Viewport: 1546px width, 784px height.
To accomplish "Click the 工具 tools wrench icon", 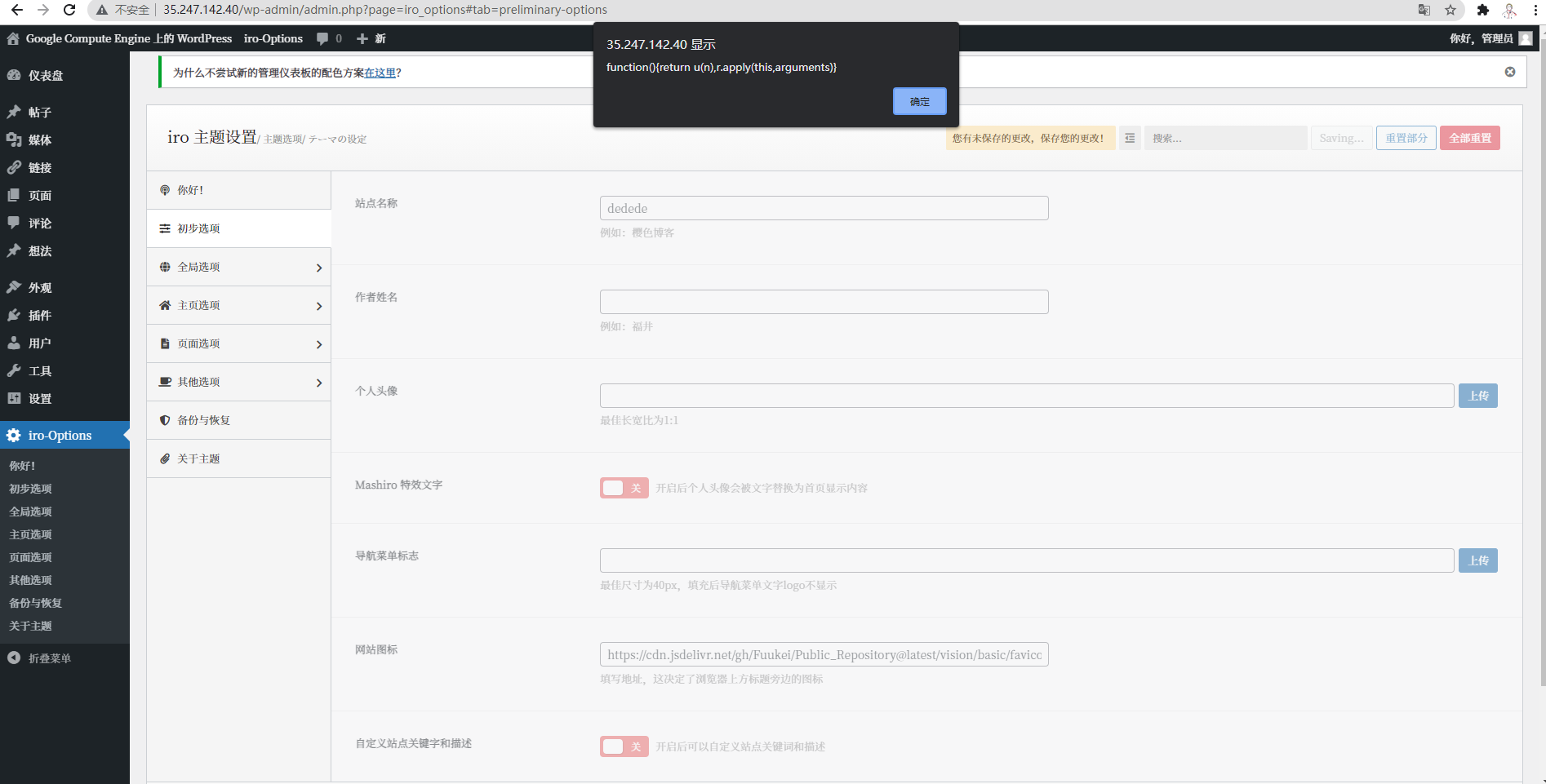I will pos(15,370).
